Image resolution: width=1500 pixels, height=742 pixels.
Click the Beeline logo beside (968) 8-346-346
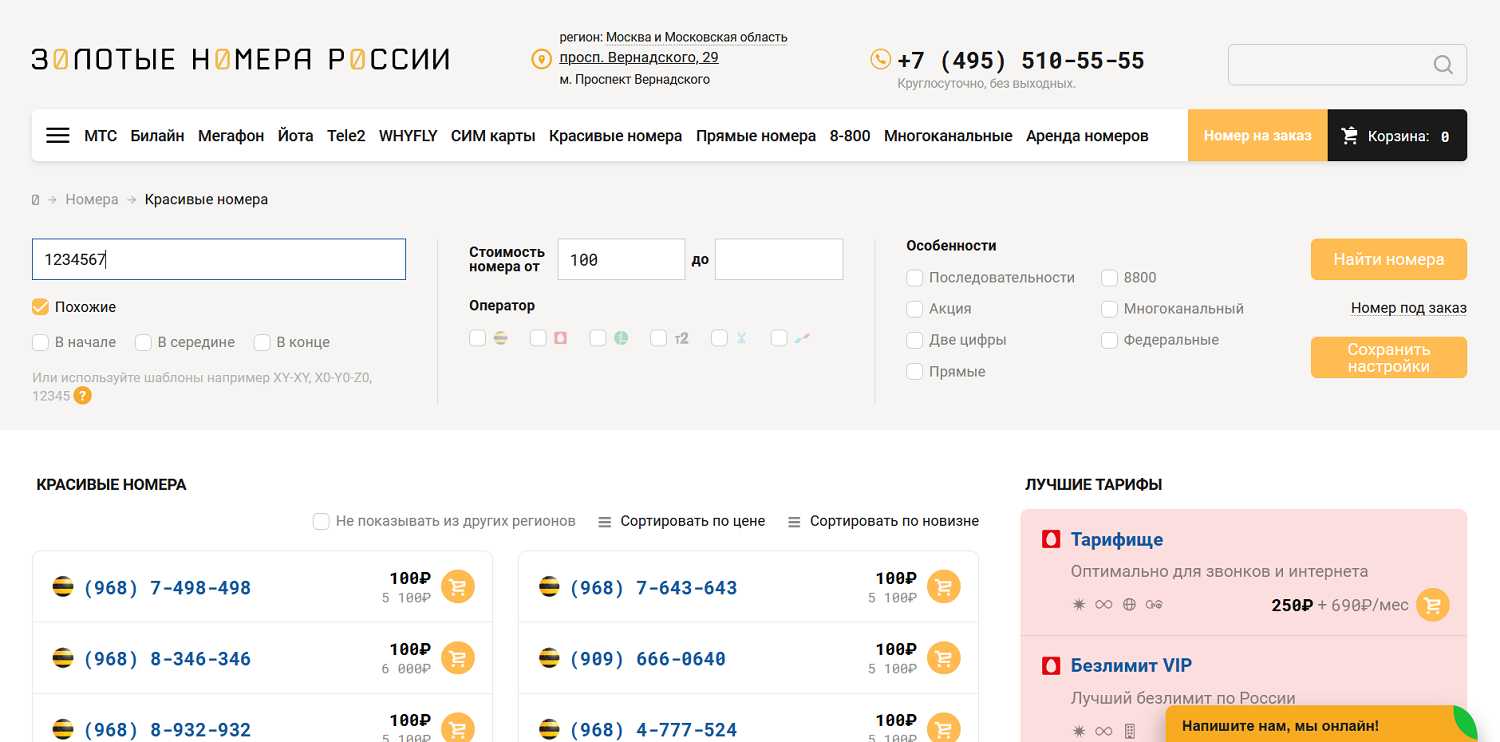[63, 658]
